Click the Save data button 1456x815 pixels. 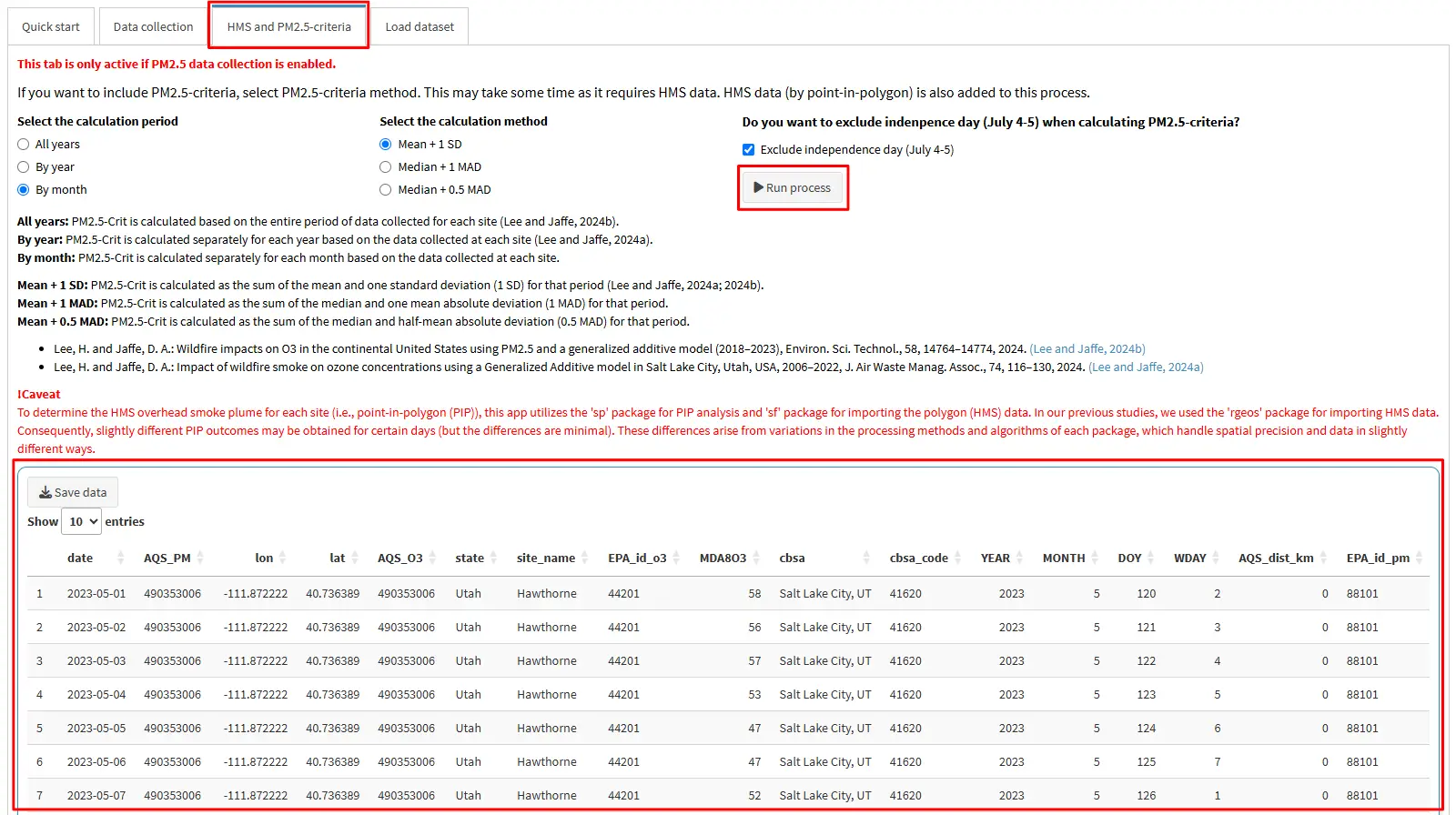73,492
